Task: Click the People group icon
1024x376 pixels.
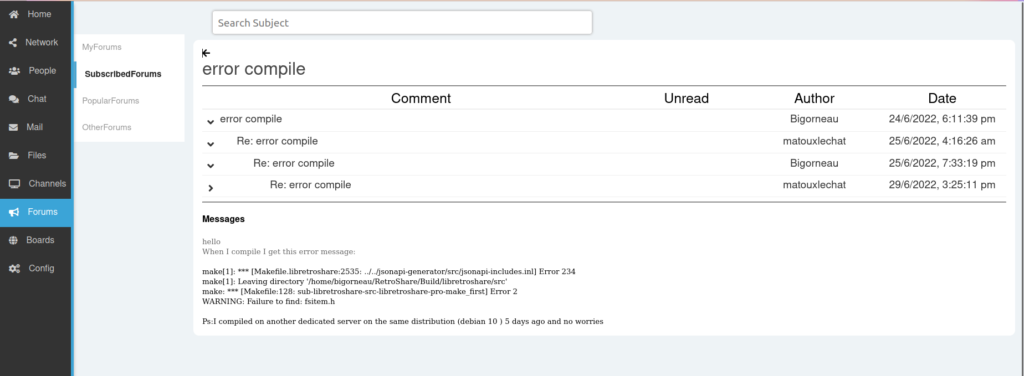Action: pyautogui.click(x=14, y=70)
